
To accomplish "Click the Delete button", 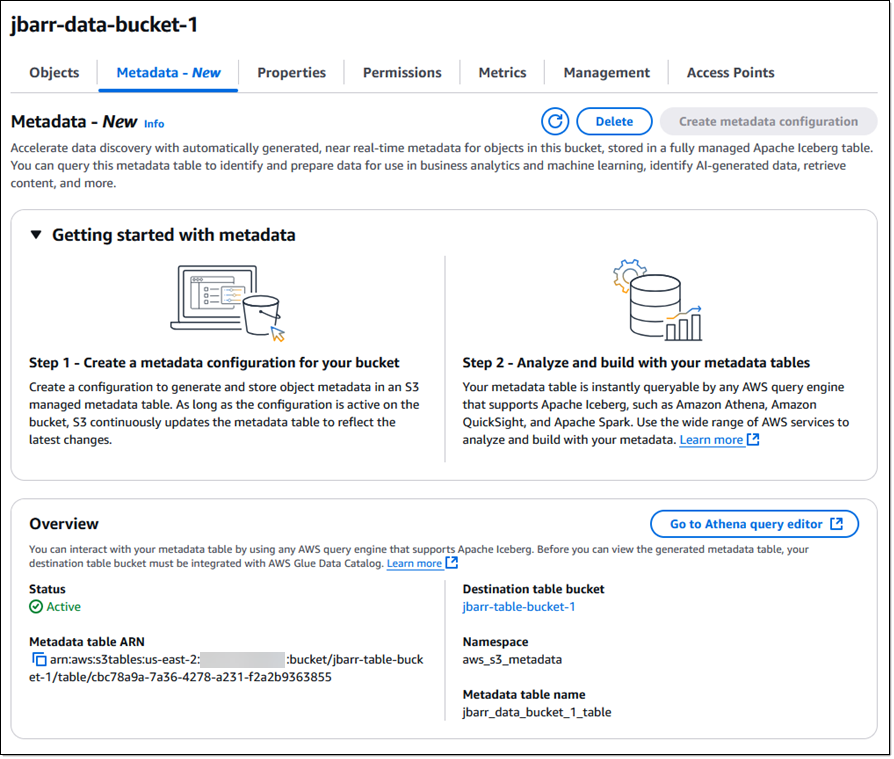I will tap(614, 121).
